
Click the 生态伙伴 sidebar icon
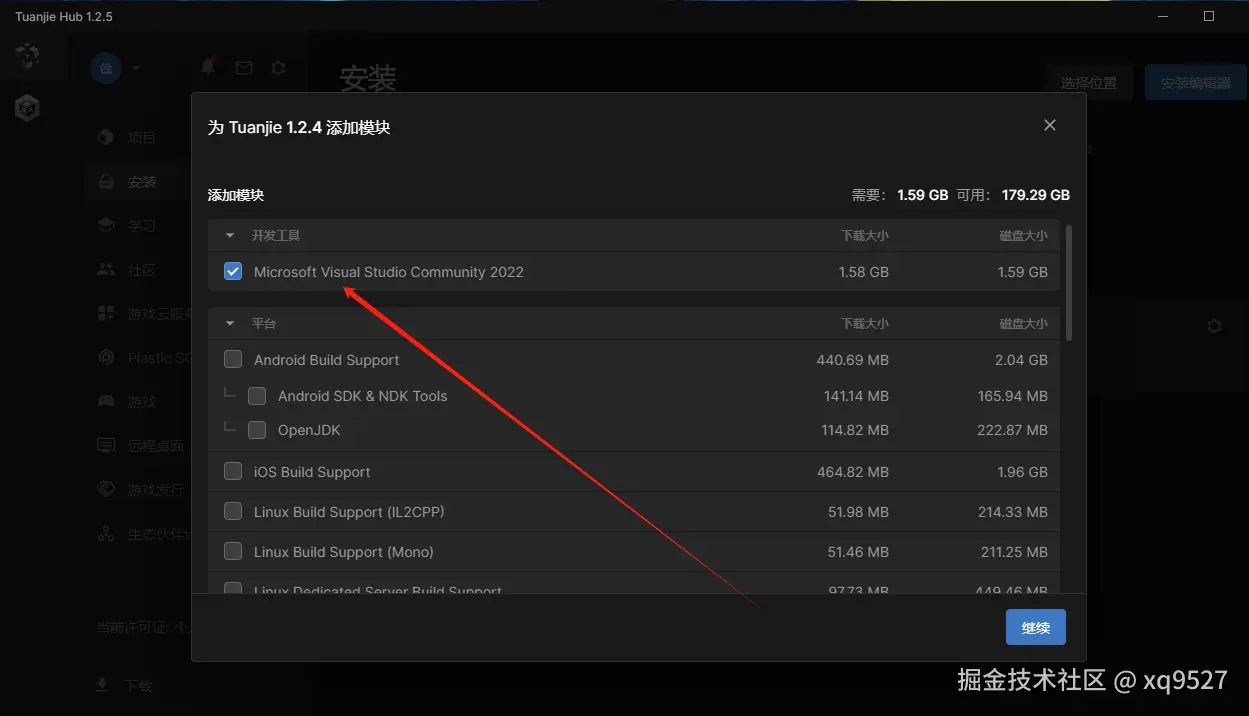pyautogui.click(x=106, y=533)
